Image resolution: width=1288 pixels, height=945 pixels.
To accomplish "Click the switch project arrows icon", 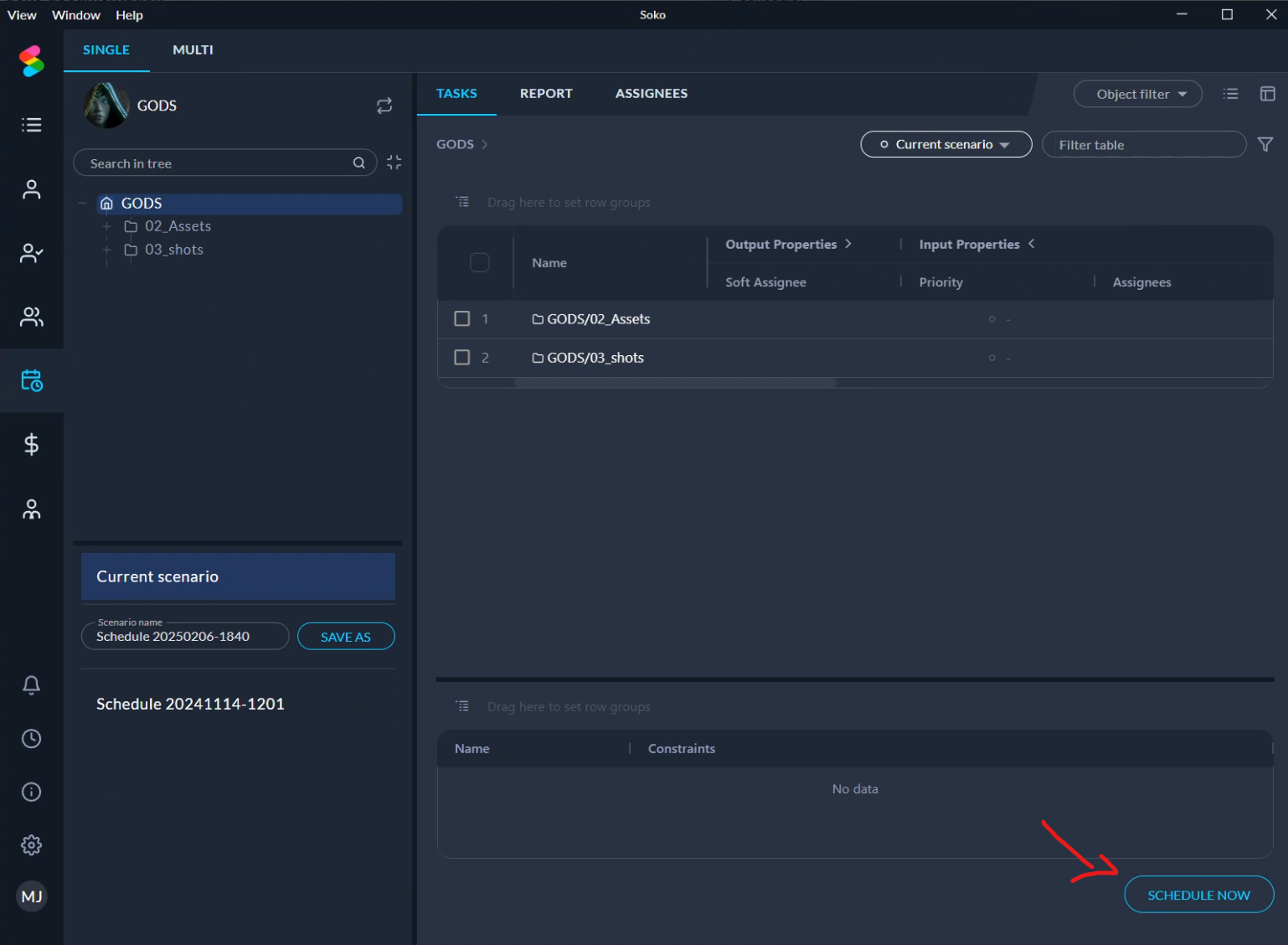I will point(384,106).
